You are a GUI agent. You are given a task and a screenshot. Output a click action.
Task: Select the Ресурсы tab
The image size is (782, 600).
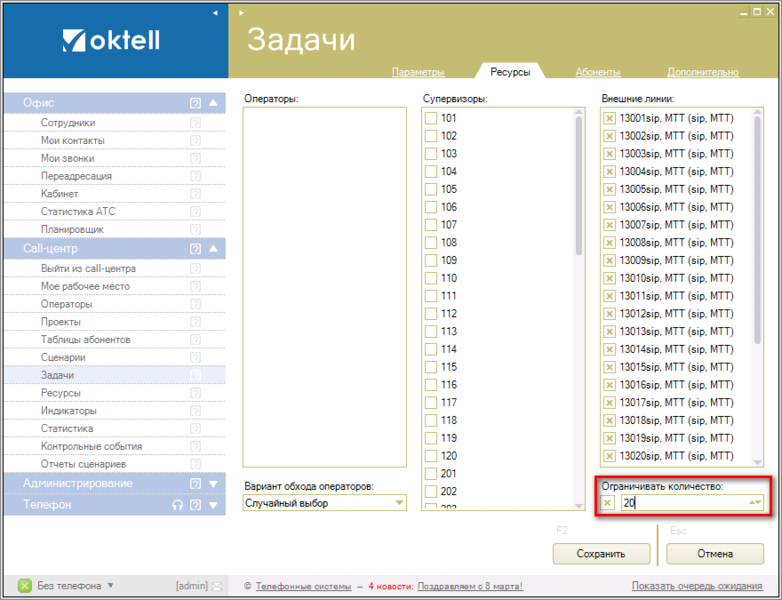pyautogui.click(x=510, y=72)
